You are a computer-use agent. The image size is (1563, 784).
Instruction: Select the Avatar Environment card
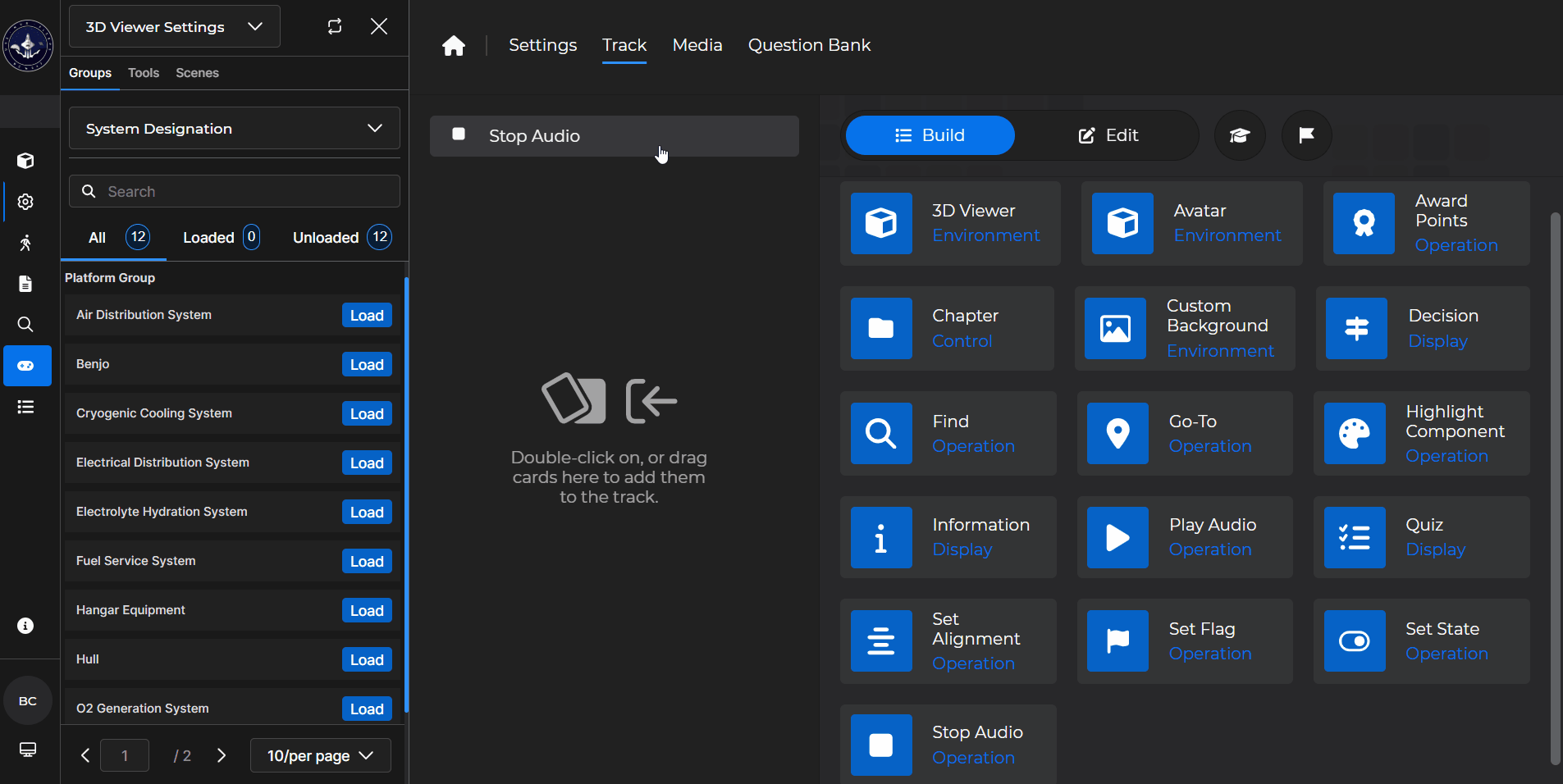[x=1191, y=223]
